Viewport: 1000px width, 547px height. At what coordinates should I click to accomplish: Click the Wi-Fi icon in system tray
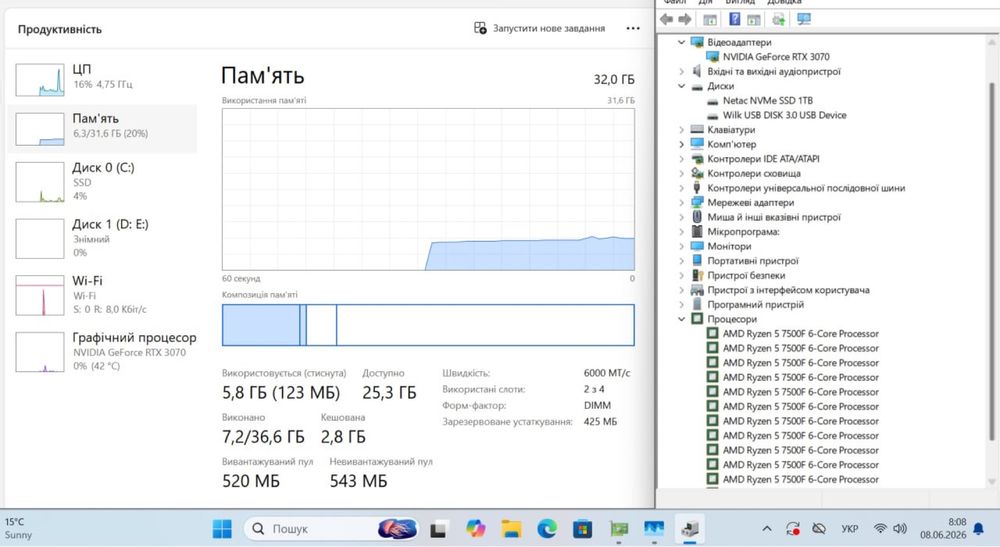pyautogui.click(x=880, y=529)
